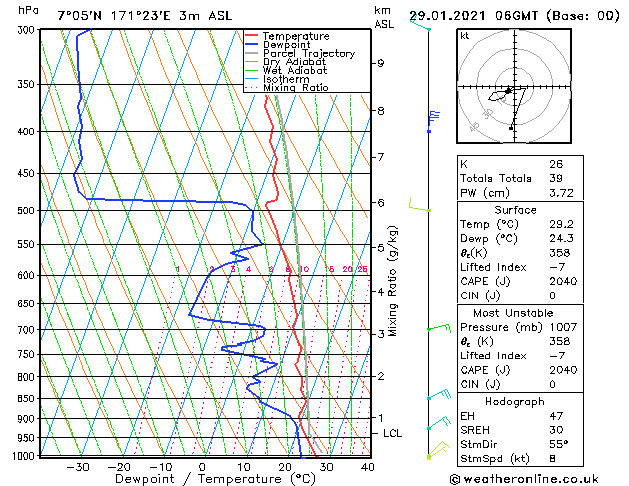
Task: Click the CAPE value 2040 under Surface
Action: point(563,281)
